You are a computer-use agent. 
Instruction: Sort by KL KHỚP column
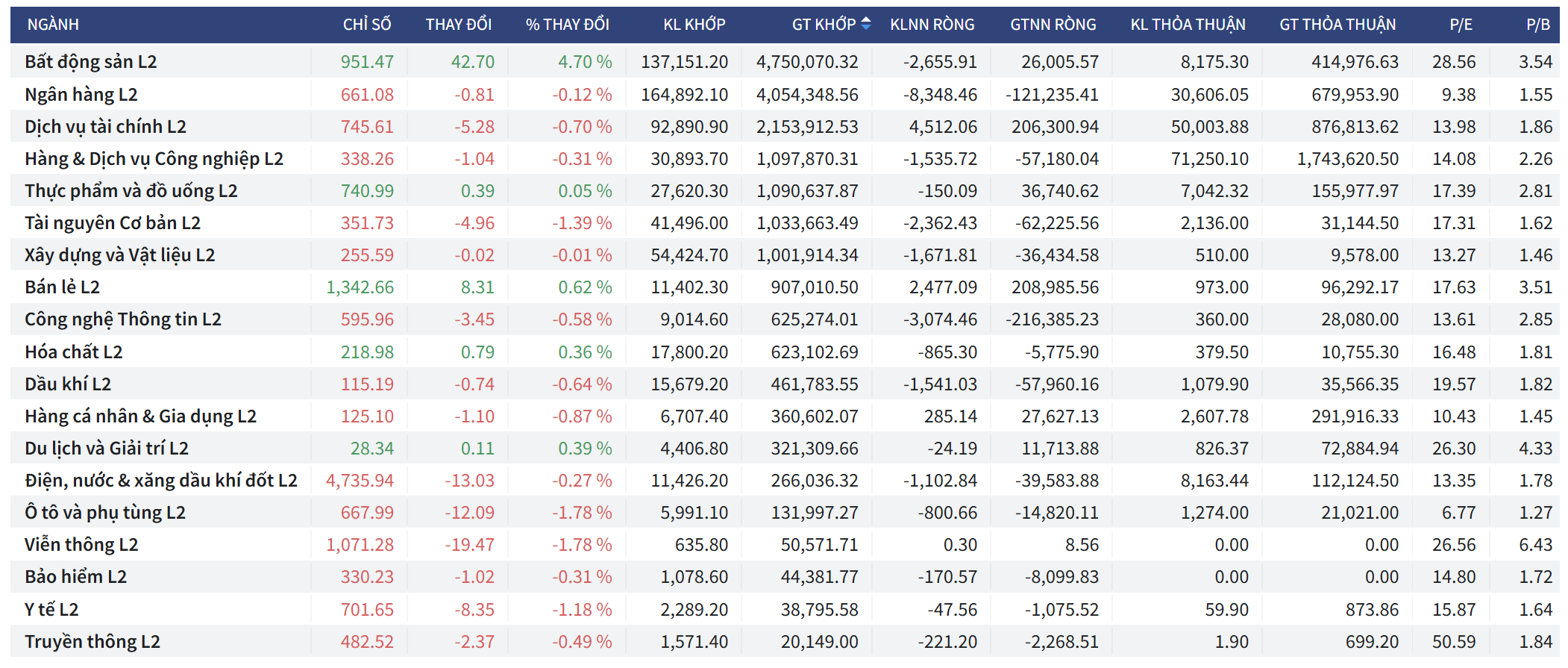(x=694, y=25)
